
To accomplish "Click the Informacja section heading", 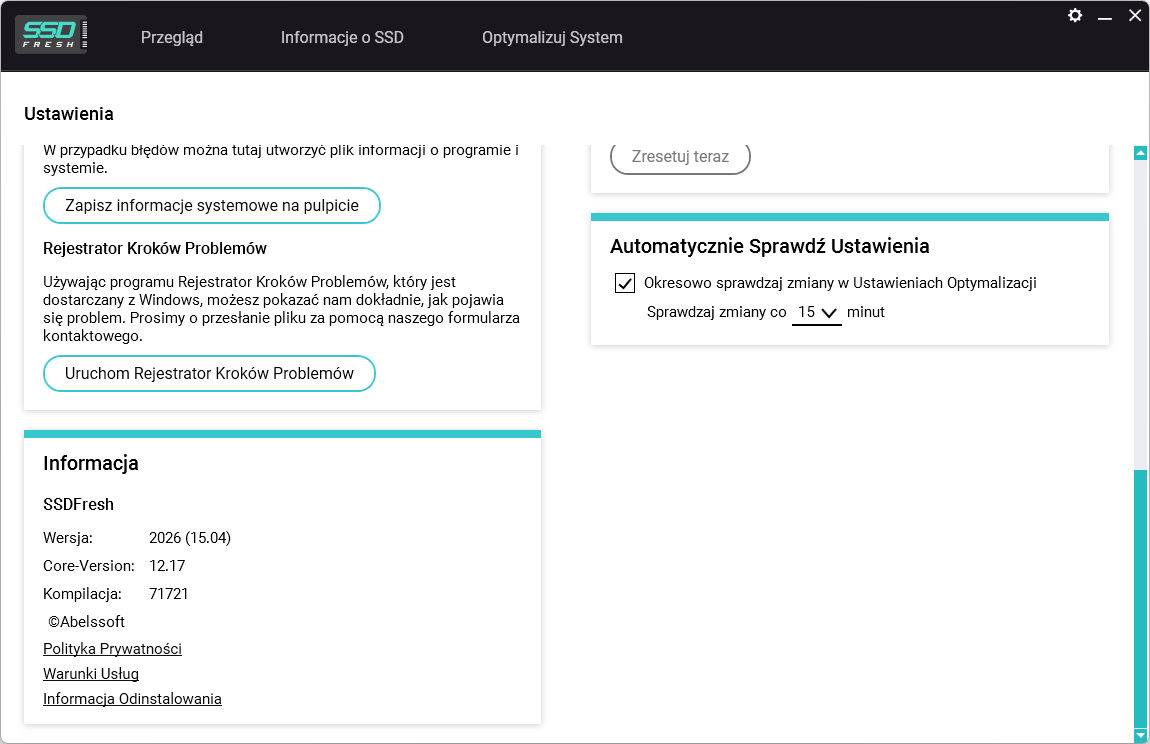I will point(91,463).
